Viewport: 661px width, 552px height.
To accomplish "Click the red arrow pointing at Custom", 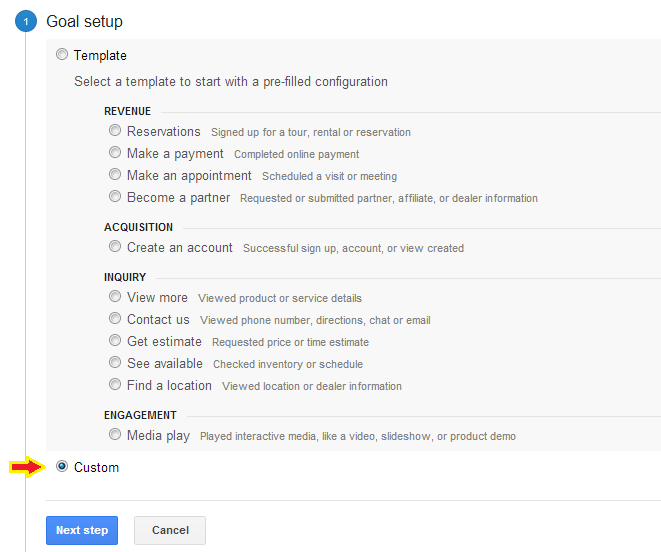I will (27, 467).
